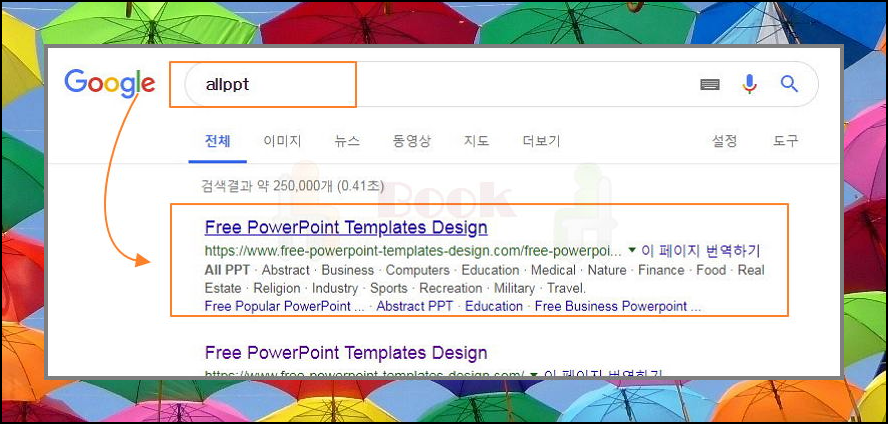Switch to the 동영상 tab
Image resolution: width=888 pixels, height=424 pixels.
coord(412,141)
